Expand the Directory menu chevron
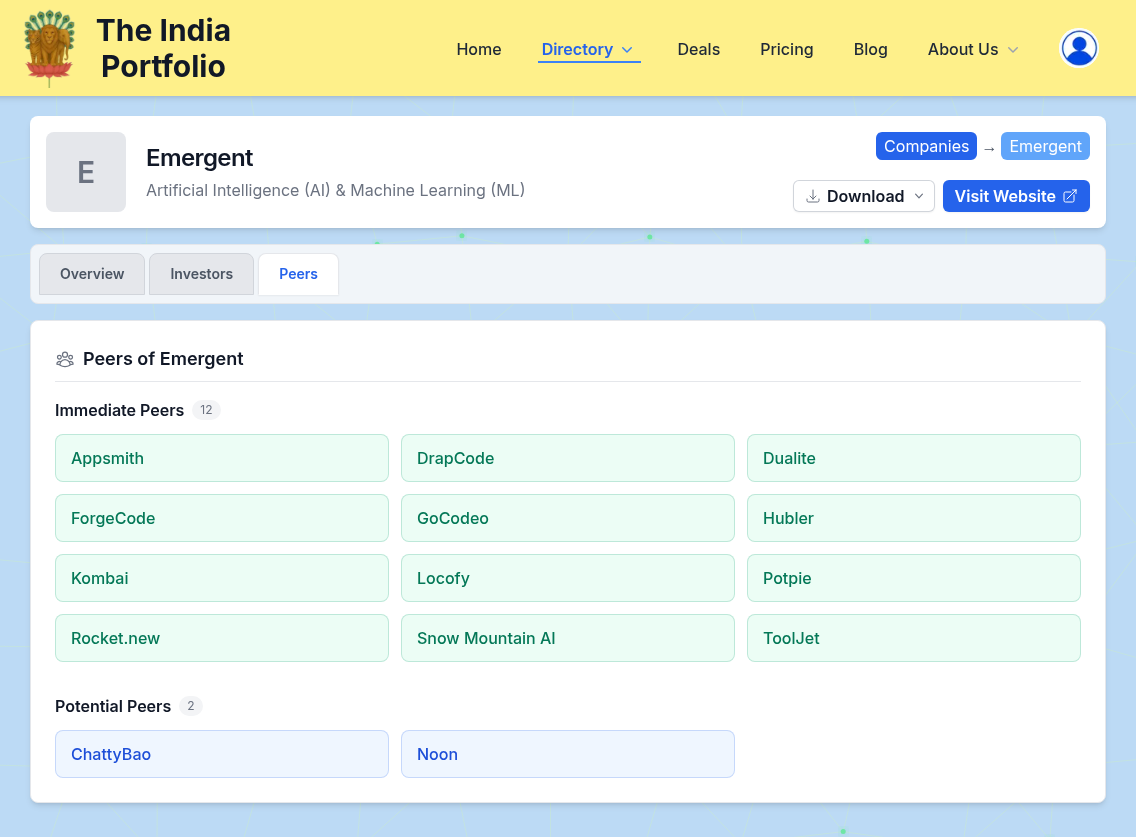Viewport: 1136px width, 837px height. [x=627, y=50]
